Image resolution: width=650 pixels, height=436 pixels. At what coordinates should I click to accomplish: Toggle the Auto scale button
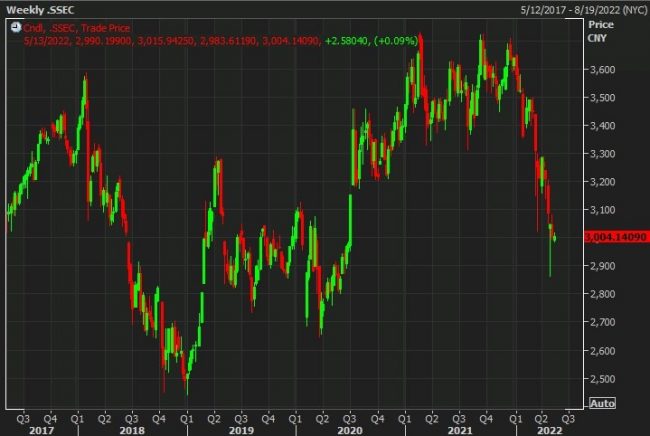point(602,403)
